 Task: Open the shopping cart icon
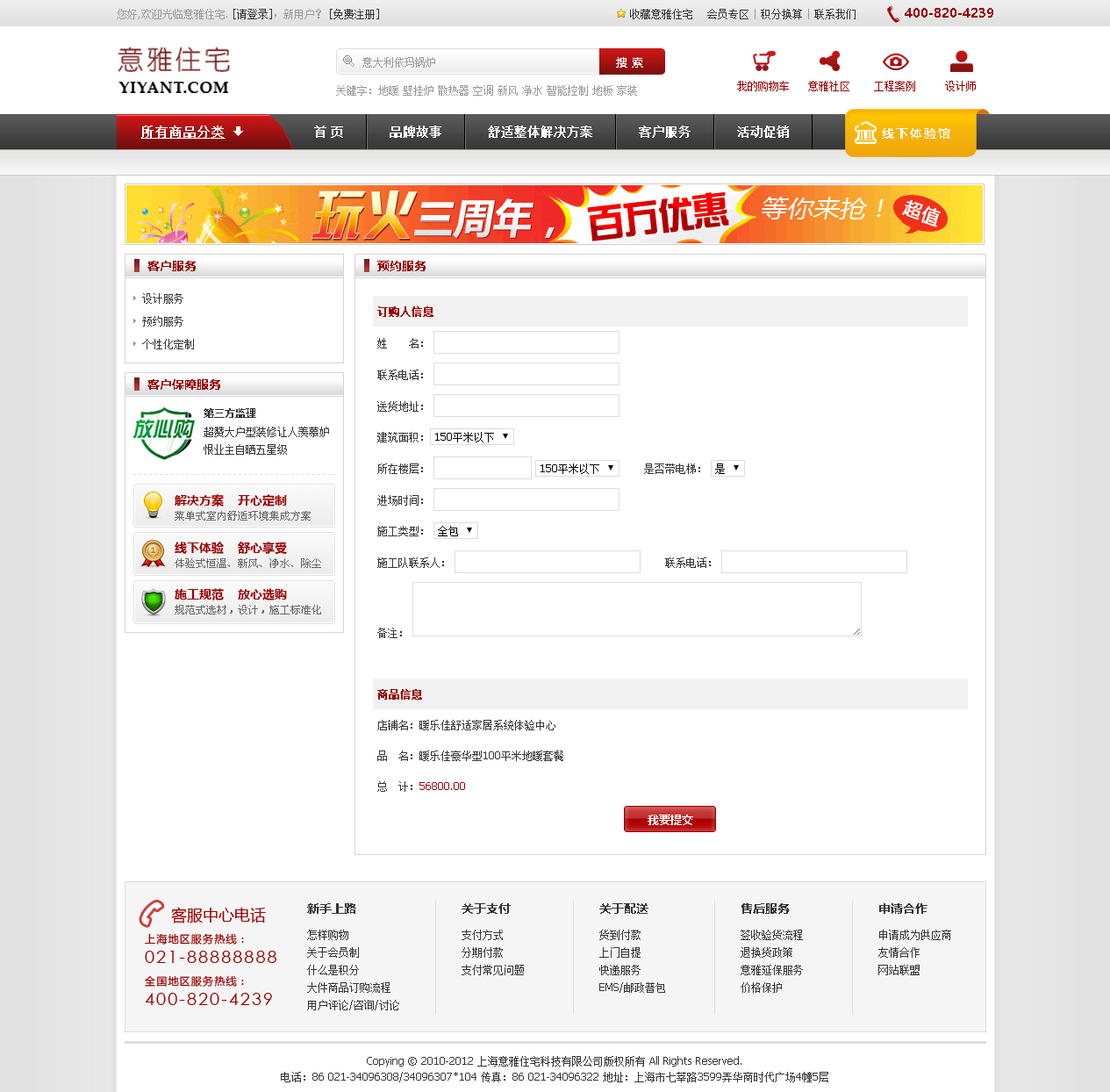[x=763, y=61]
